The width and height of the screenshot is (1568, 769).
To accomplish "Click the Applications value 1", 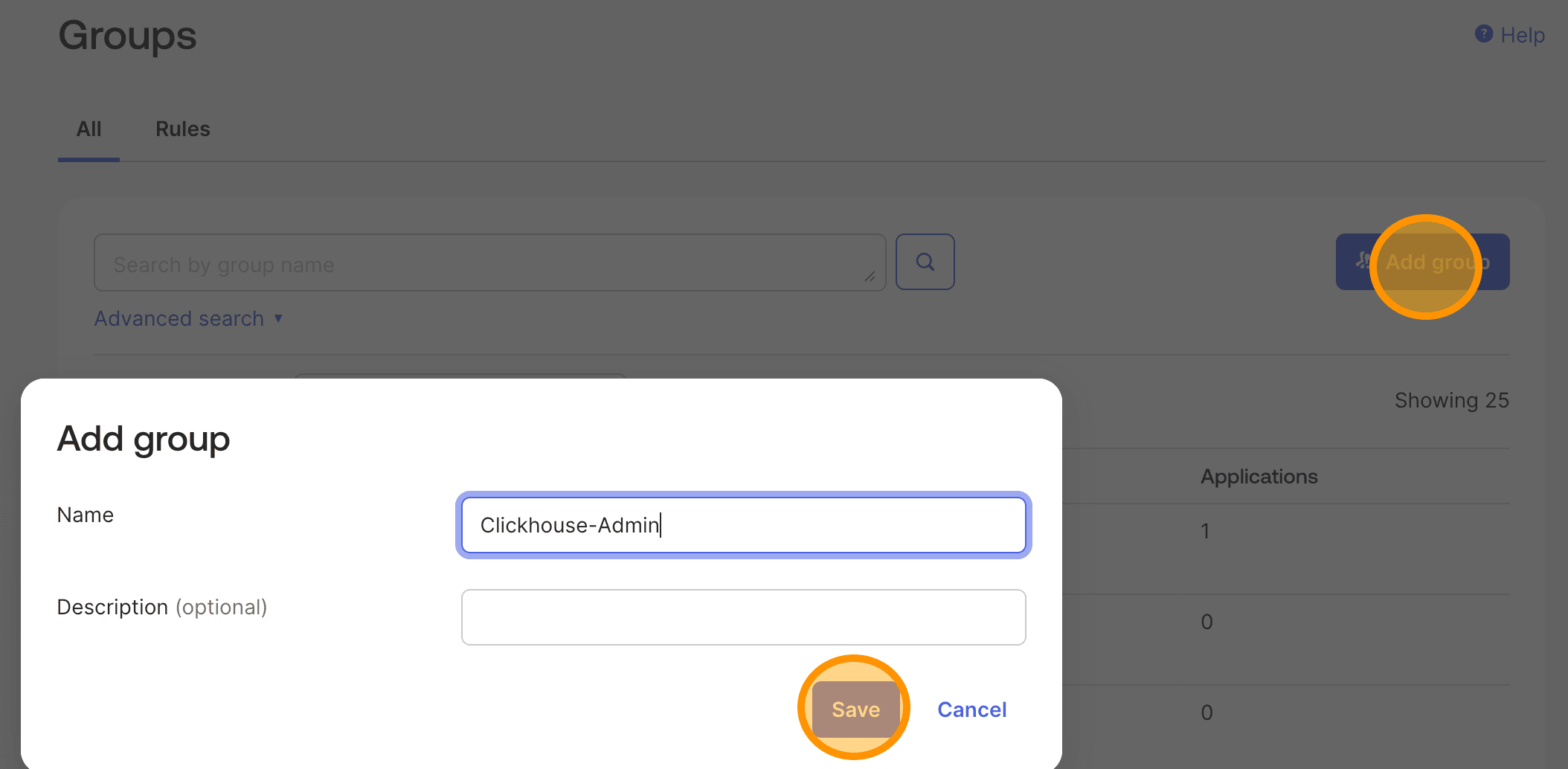I will click(1205, 531).
